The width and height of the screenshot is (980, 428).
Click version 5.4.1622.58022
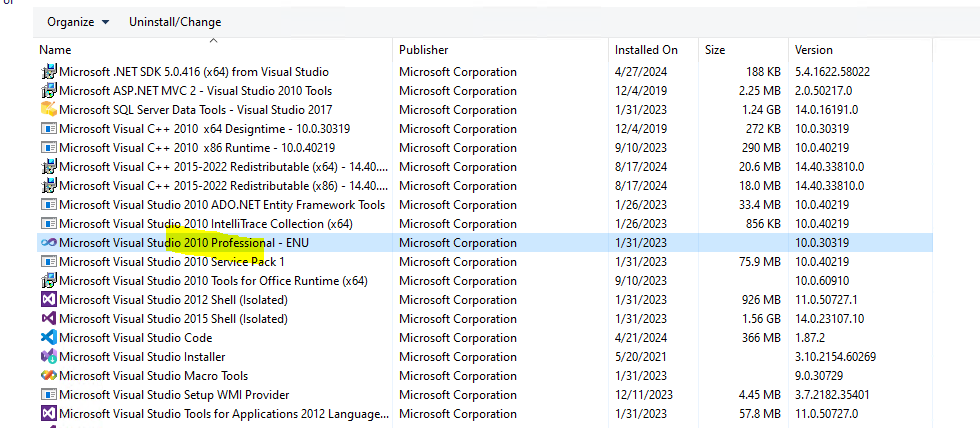click(x=832, y=72)
